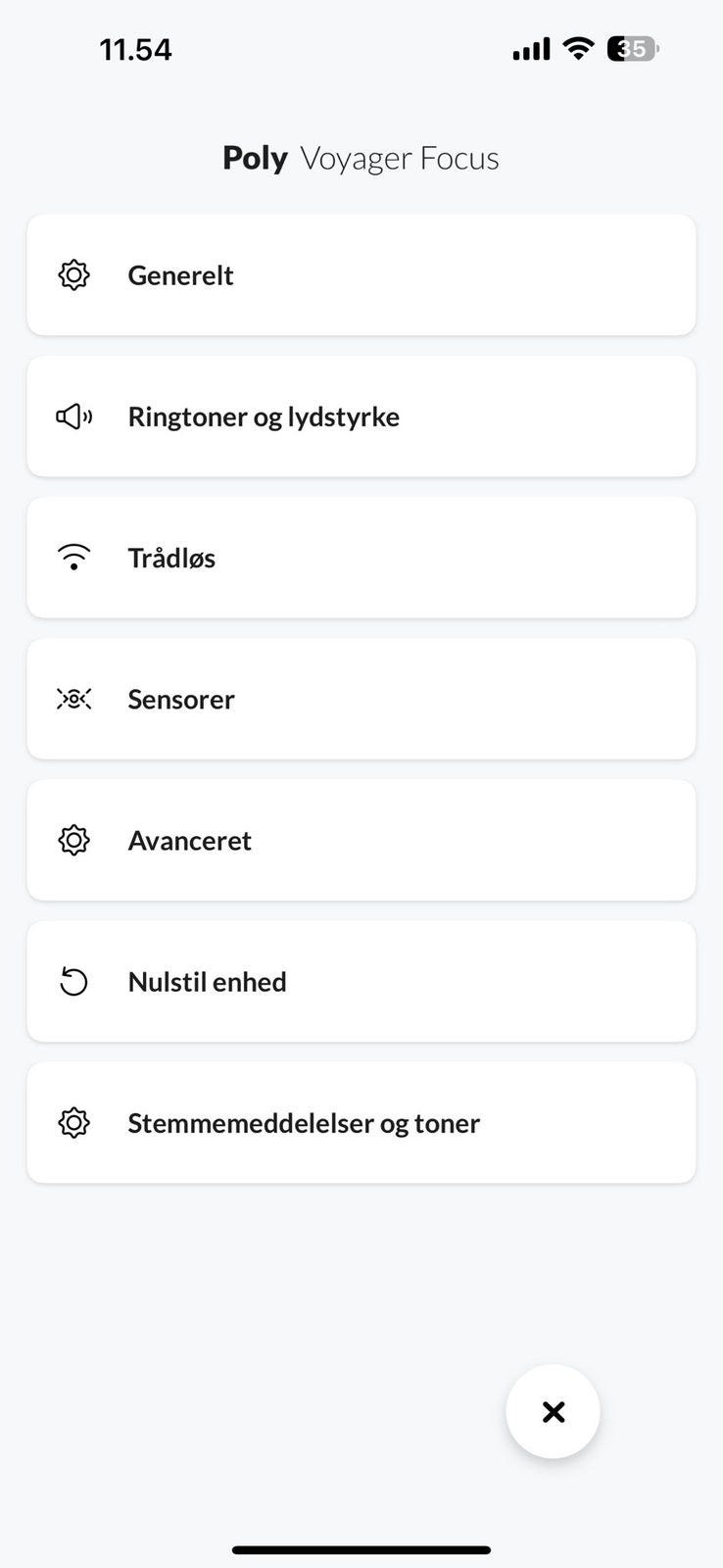Screen dimensions: 723x1568
Task: Open the Generelt settings
Action: click(361, 275)
